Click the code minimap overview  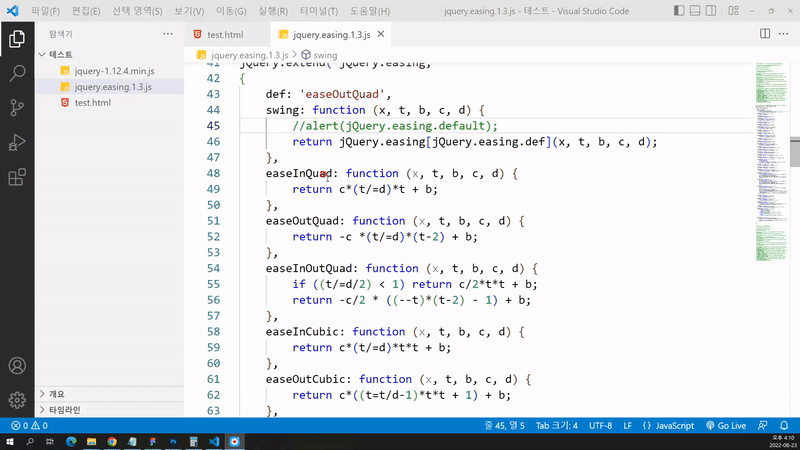771,162
